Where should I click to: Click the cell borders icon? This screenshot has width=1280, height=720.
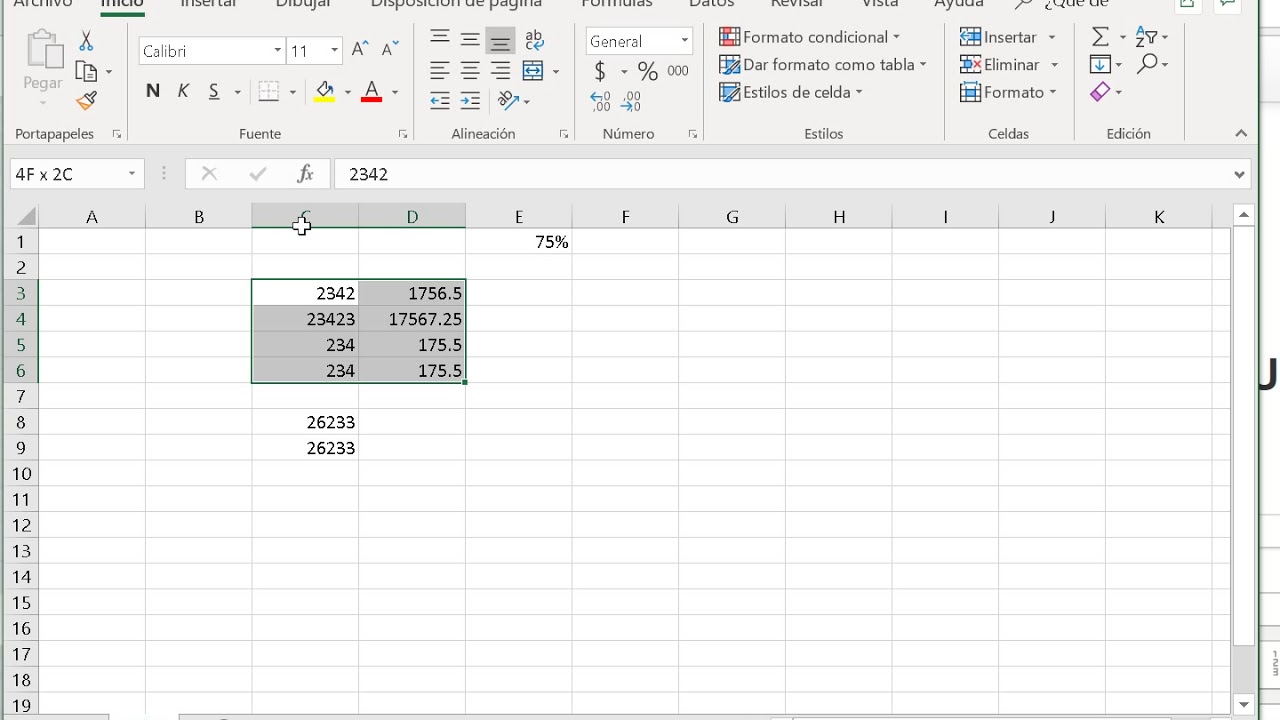tap(269, 92)
